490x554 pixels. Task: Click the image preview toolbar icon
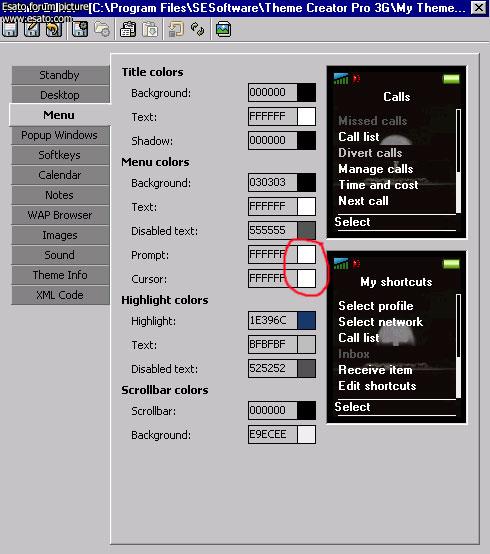pyautogui.click(x=224, y=29)
